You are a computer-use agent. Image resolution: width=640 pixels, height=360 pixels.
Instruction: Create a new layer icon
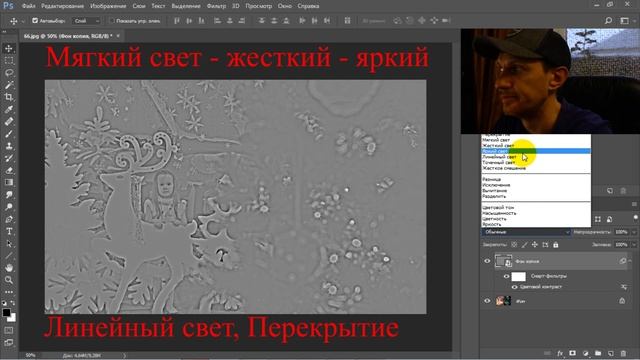point(611,353)
